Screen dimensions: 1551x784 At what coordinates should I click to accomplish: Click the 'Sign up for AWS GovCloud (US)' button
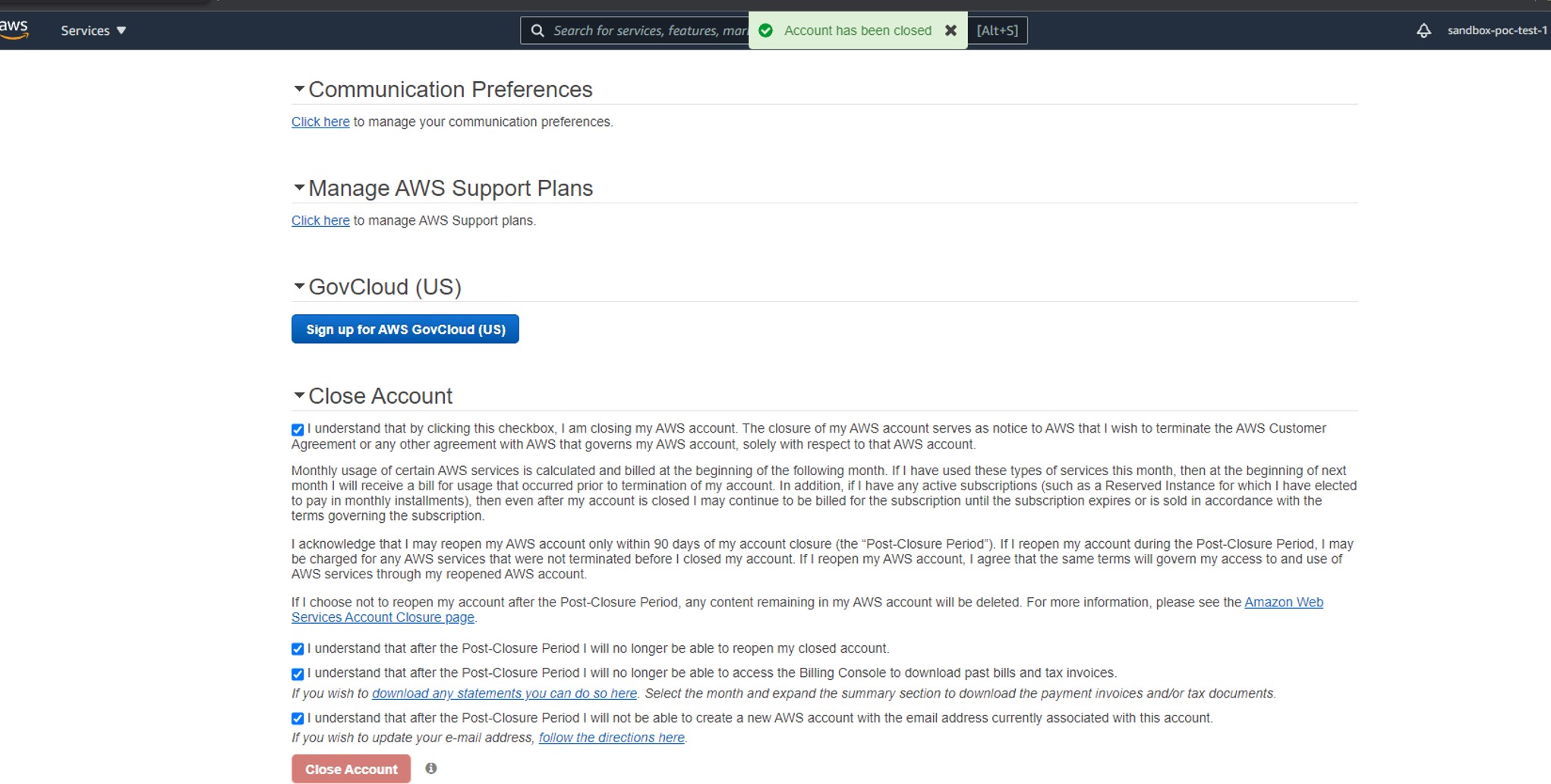(x=405, y=329)
